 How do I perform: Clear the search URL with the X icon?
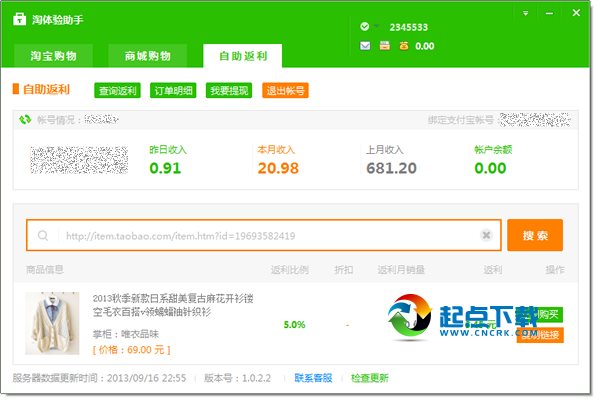[x=486, y=235]
